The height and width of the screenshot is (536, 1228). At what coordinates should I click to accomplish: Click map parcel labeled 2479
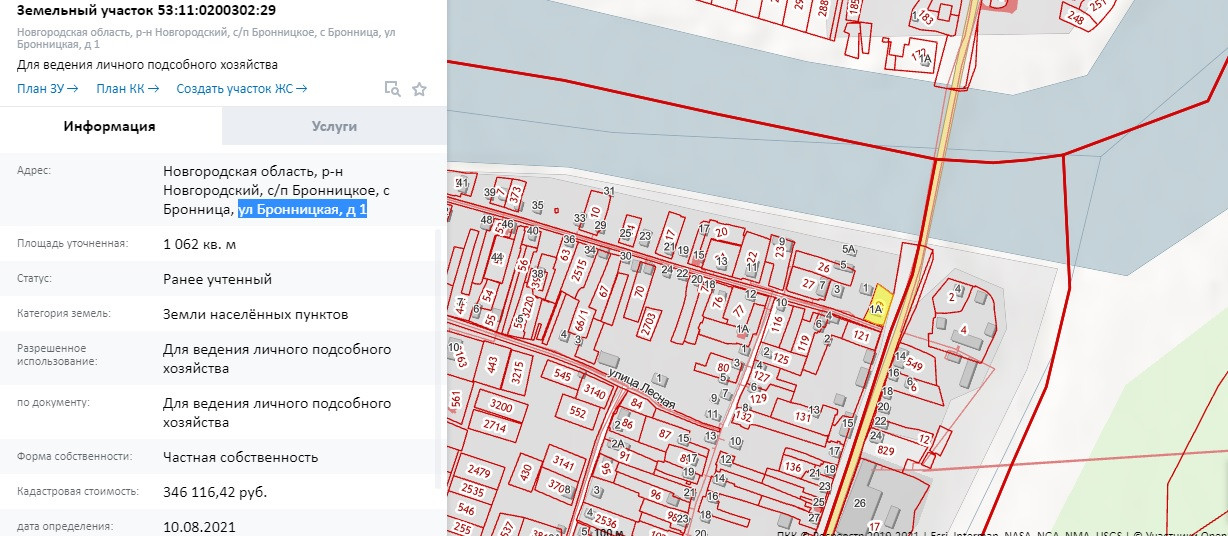click(x=479, y=472)
